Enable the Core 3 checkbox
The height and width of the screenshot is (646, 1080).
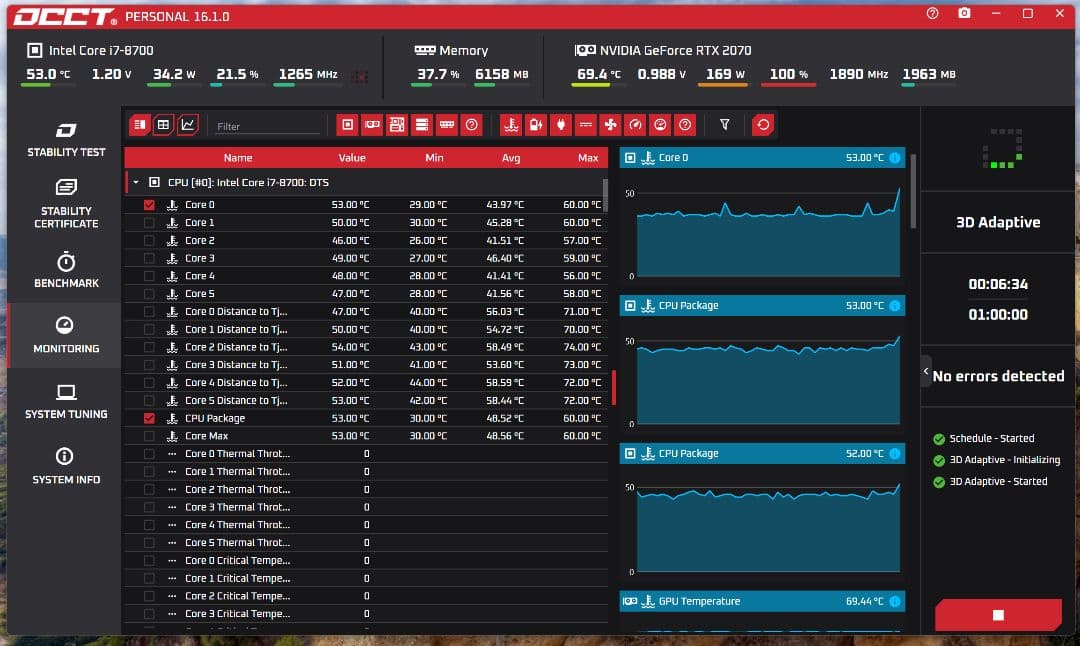[149, 258]
